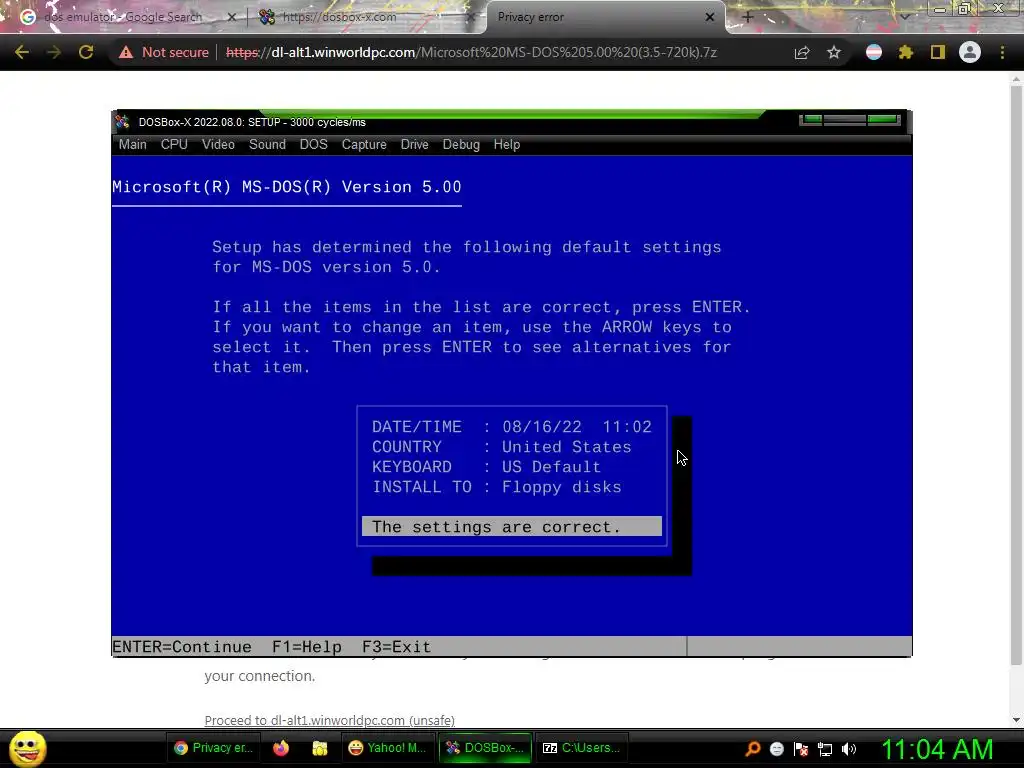This screenshot has height=768, width=1024.
Task: Click the page vertical scrollbar
Action: tap(1016, 376)
